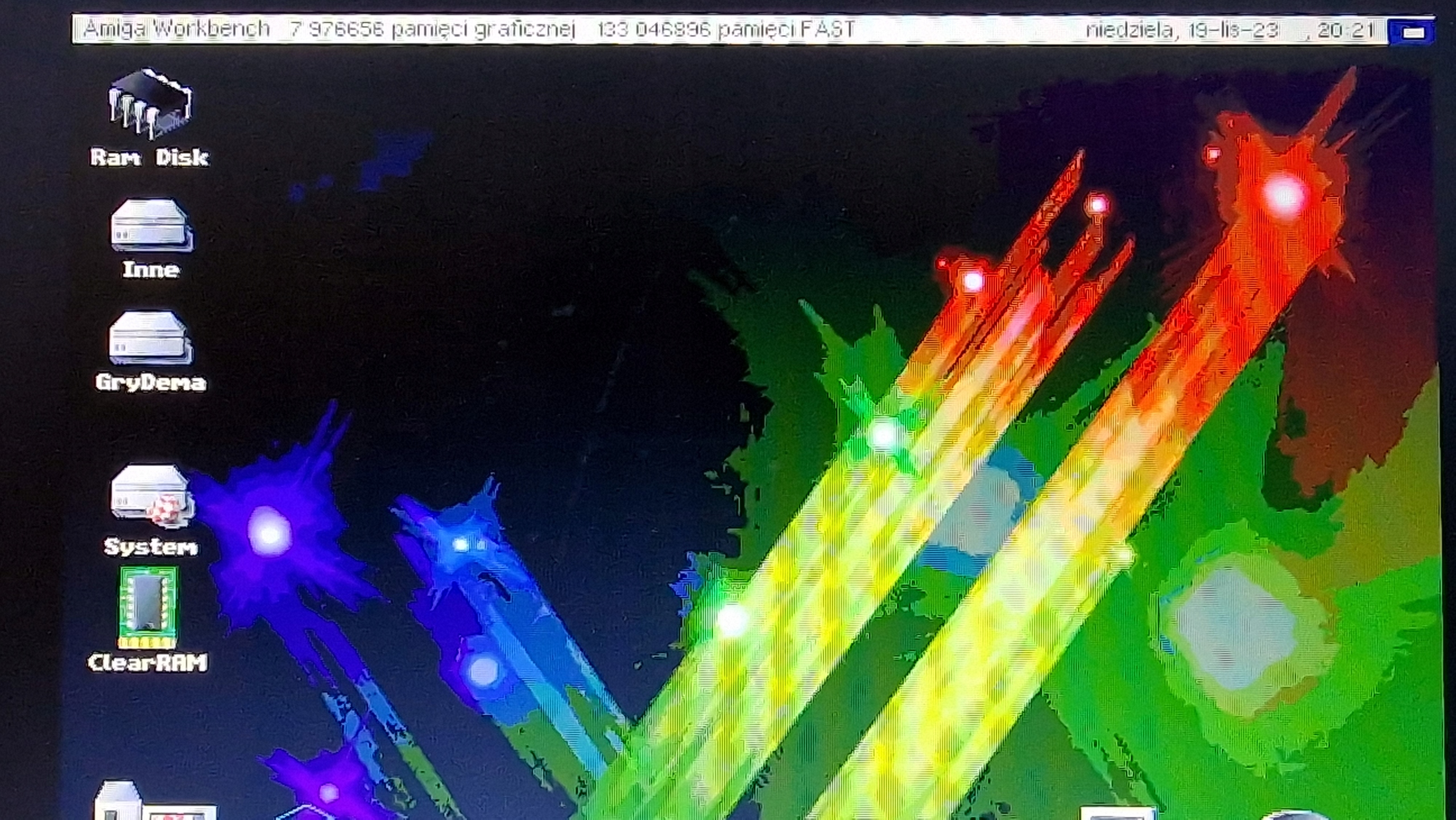Click the 'Ram Disk' icon label

150,158
